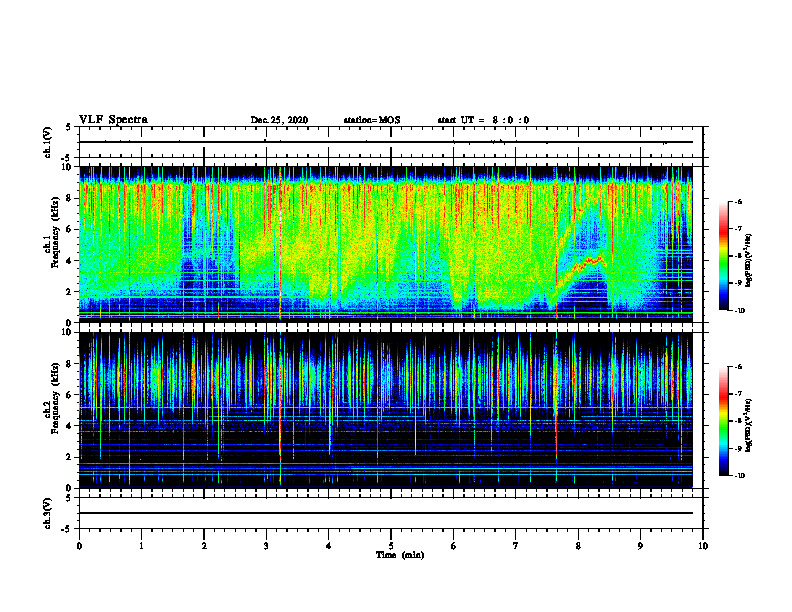792x612 pixels.
Task: Click the "ch.3(V)" axis label at bottom
Action: [x=47, y=513]
